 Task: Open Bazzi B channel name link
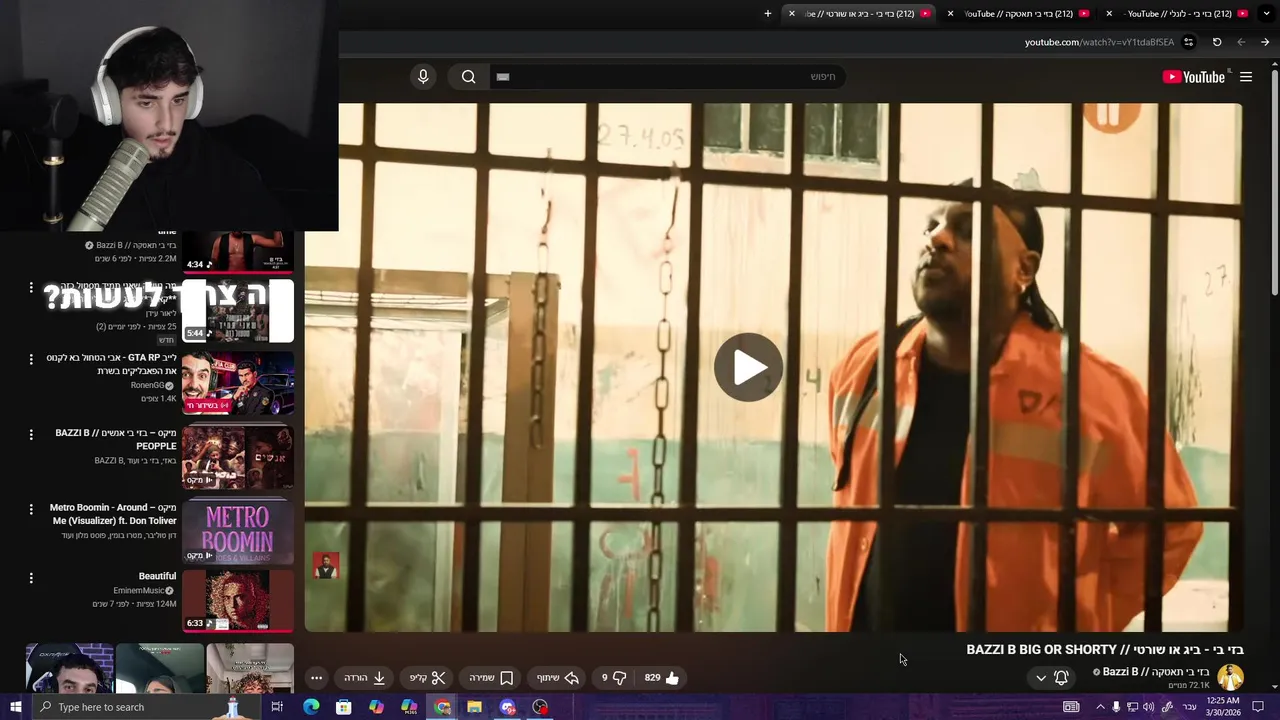(1156, 672)
